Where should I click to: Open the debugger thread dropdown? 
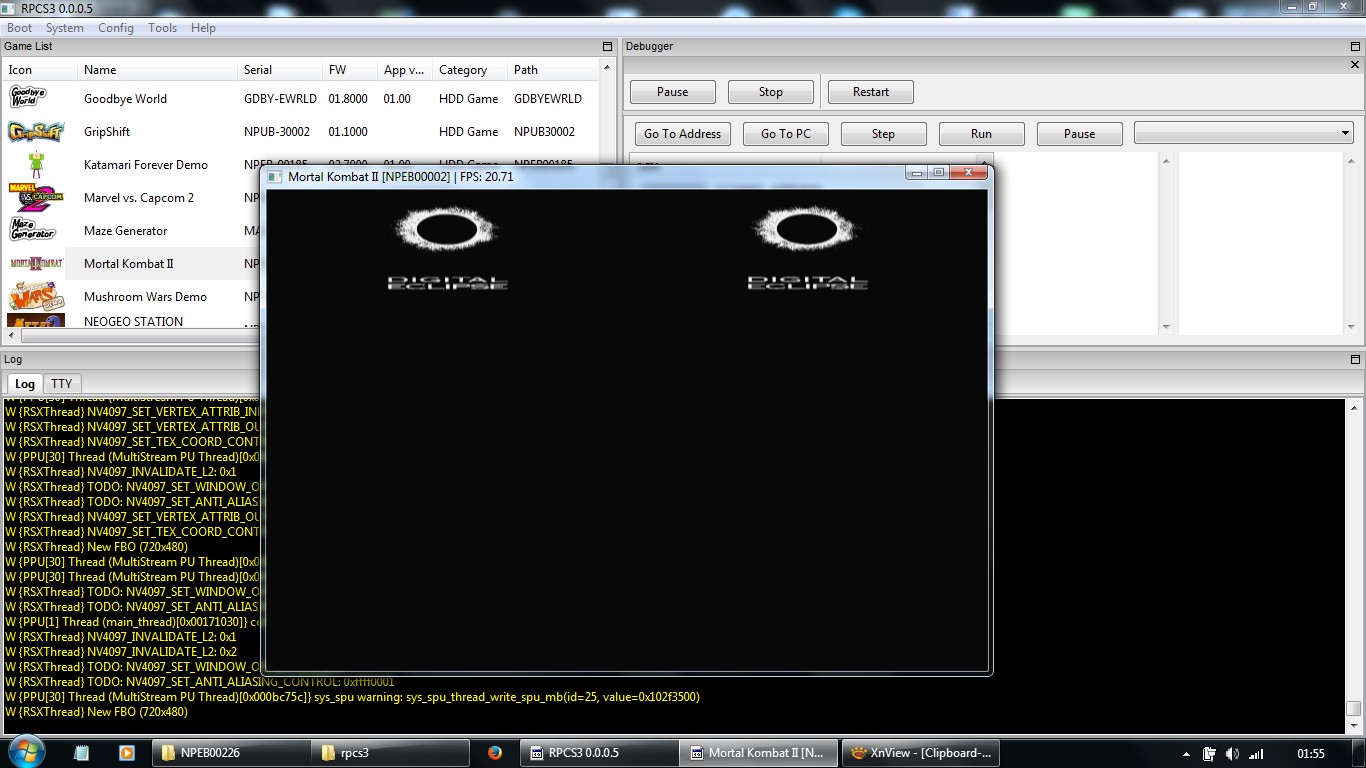pos(1243,133)
